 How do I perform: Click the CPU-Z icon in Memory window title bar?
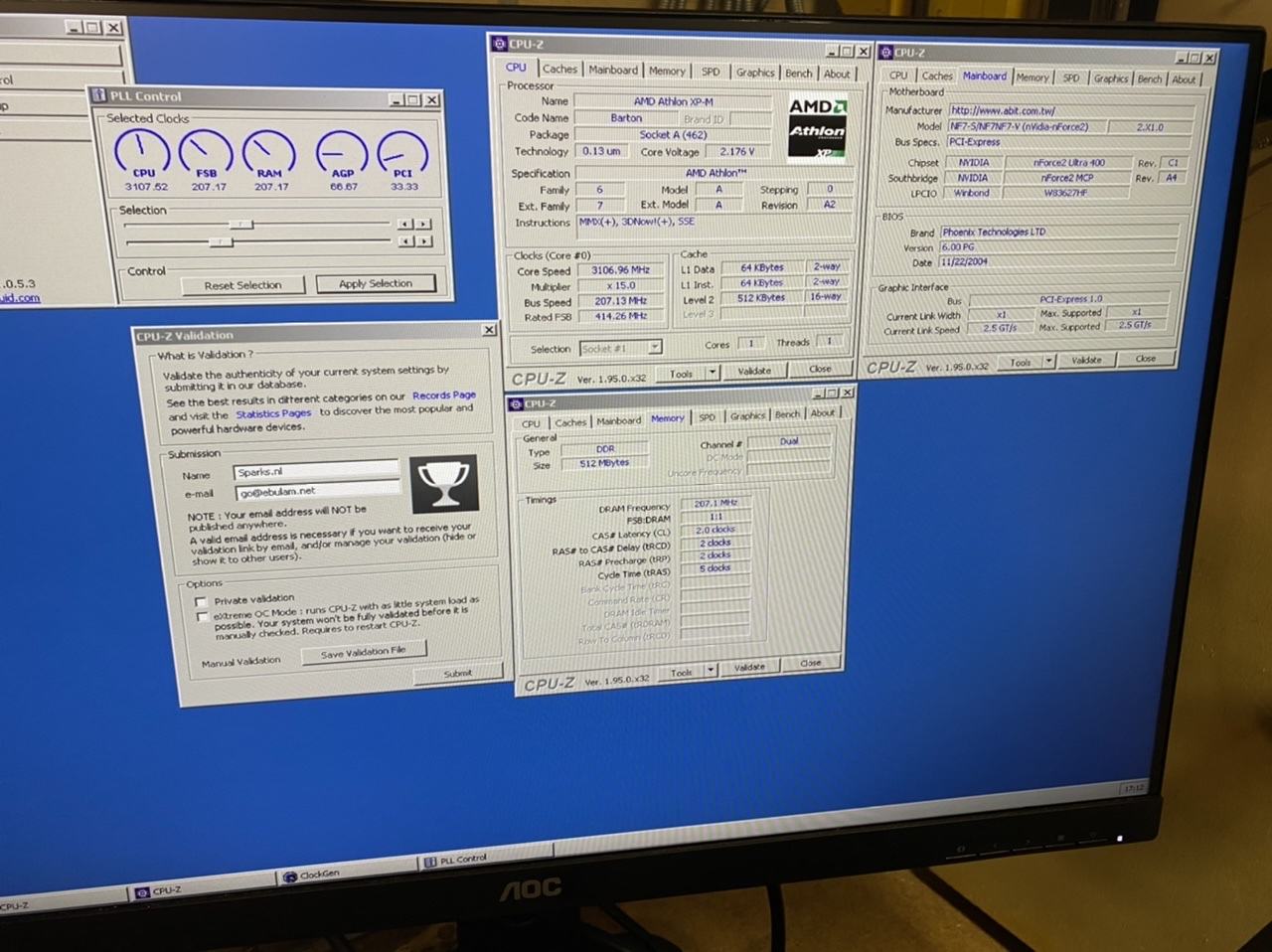[517, 403]
